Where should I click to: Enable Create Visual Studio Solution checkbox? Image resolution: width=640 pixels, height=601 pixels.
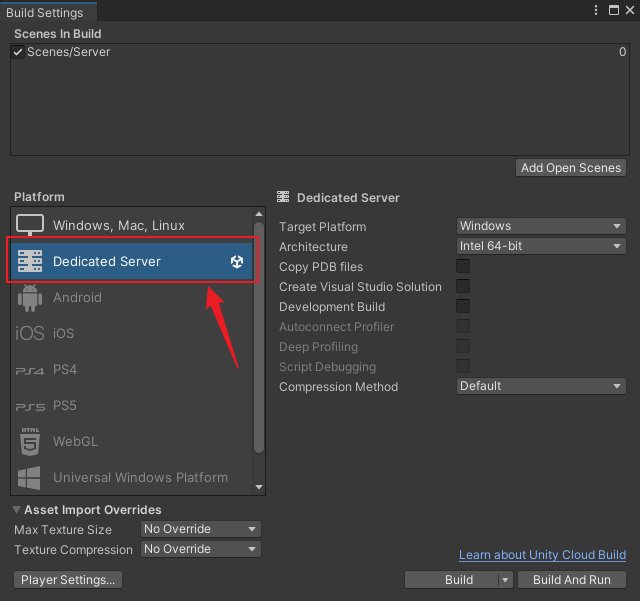point(463,286)
